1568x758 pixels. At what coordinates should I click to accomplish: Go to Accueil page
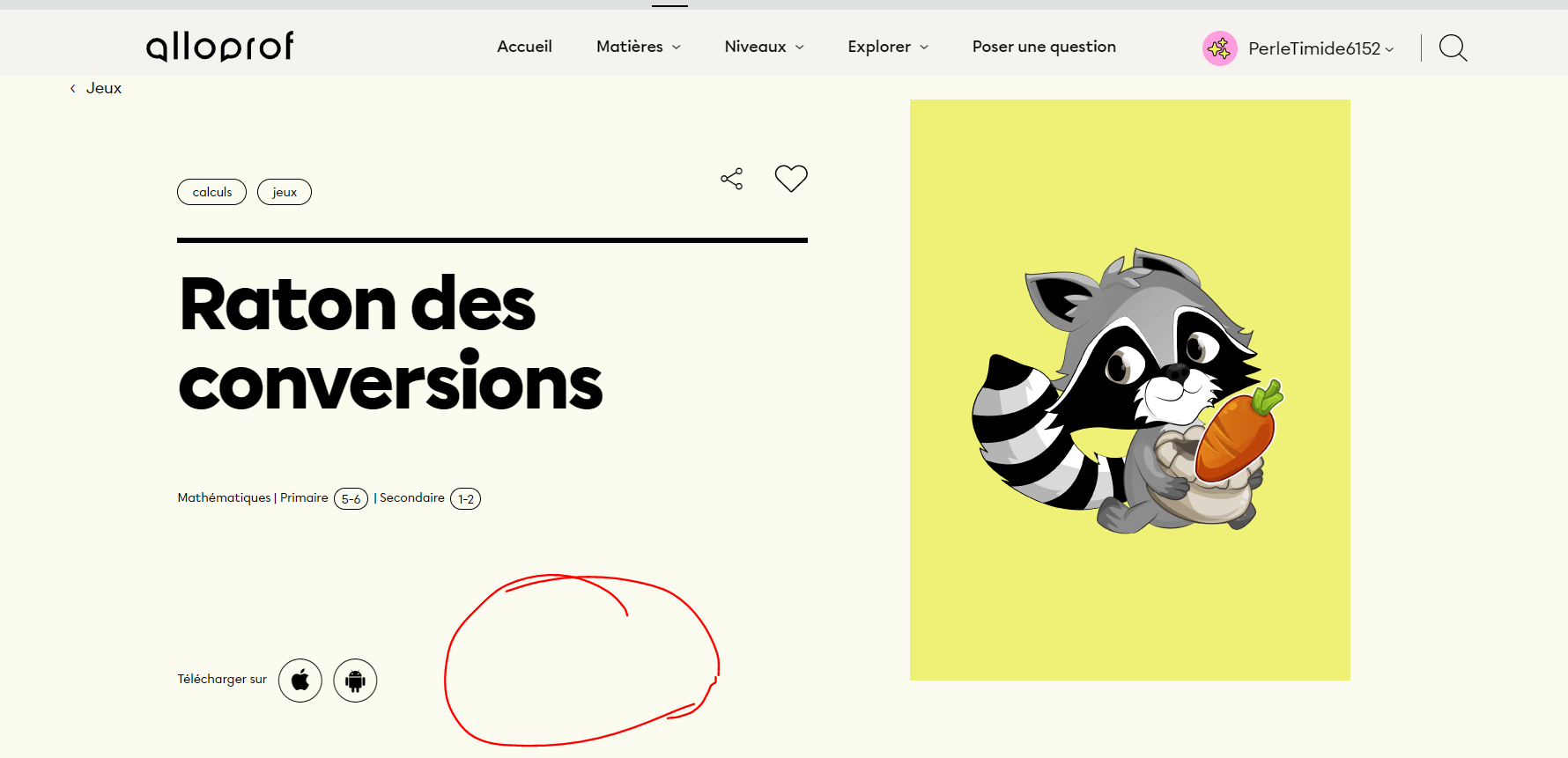(524, 47)
